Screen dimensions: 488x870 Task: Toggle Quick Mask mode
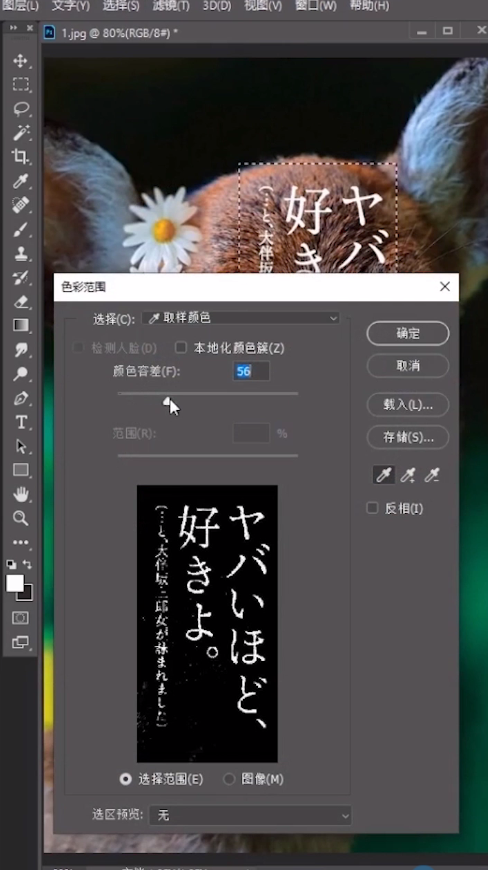click(x=21, y=618)
